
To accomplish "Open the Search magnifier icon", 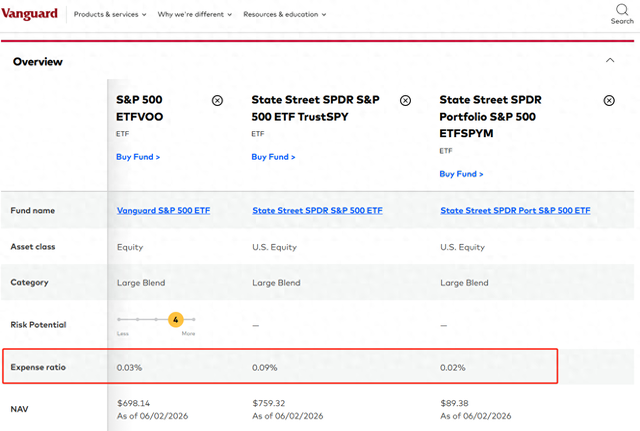I will pos(622,9).
